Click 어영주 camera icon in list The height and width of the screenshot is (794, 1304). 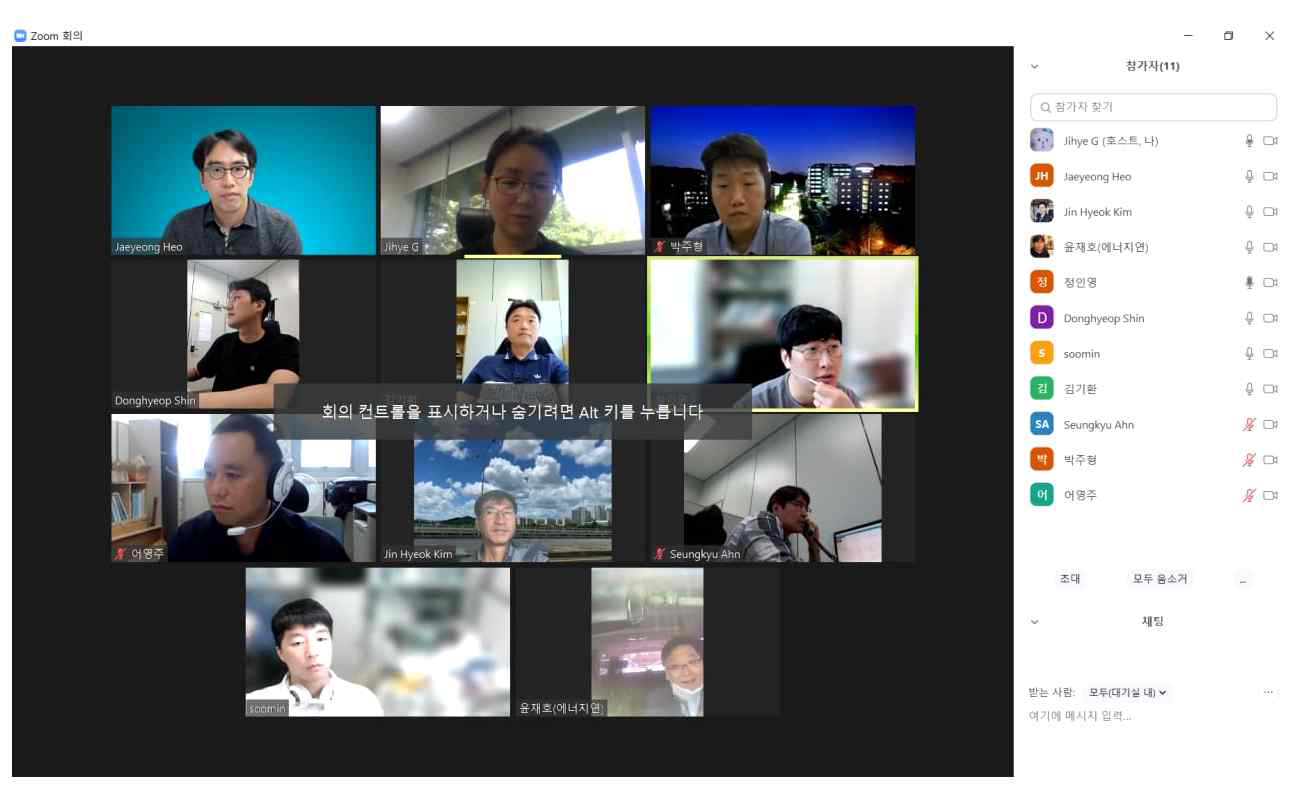[x=1271, y=495]
